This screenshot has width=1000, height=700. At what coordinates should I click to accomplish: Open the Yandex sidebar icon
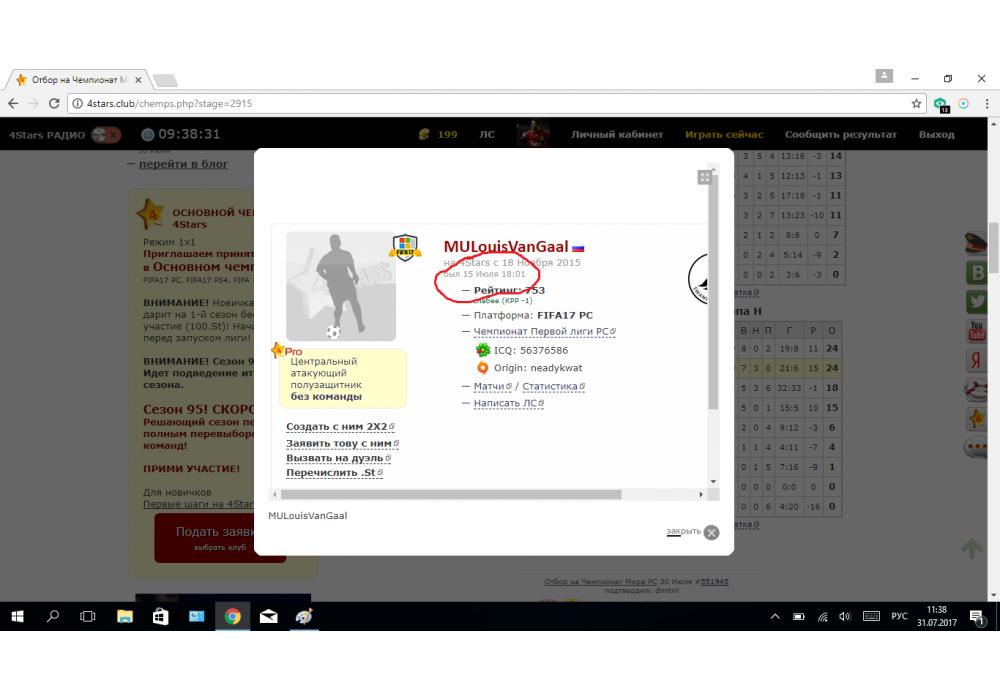976,360
